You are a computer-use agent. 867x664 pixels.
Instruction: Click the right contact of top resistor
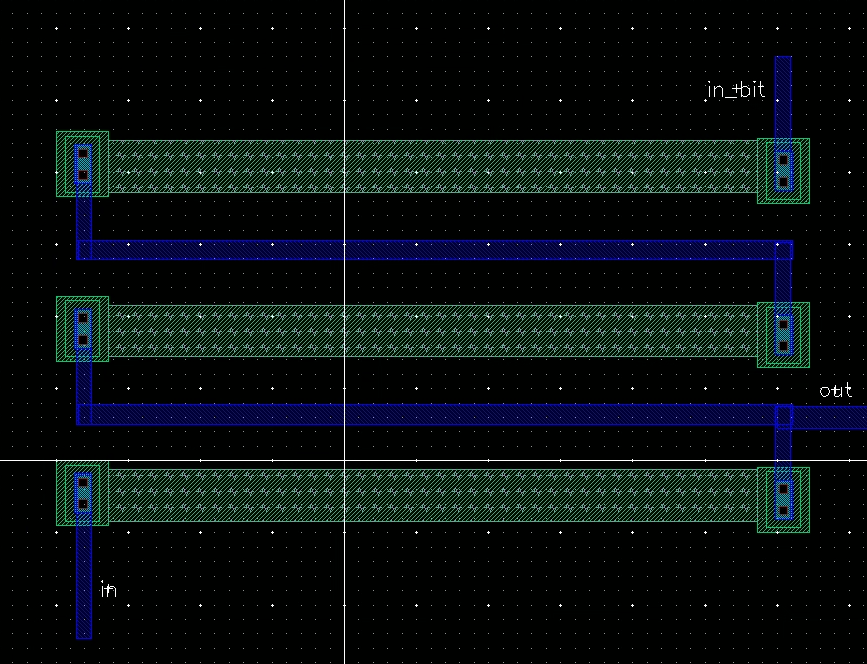(x=783, y=171)
